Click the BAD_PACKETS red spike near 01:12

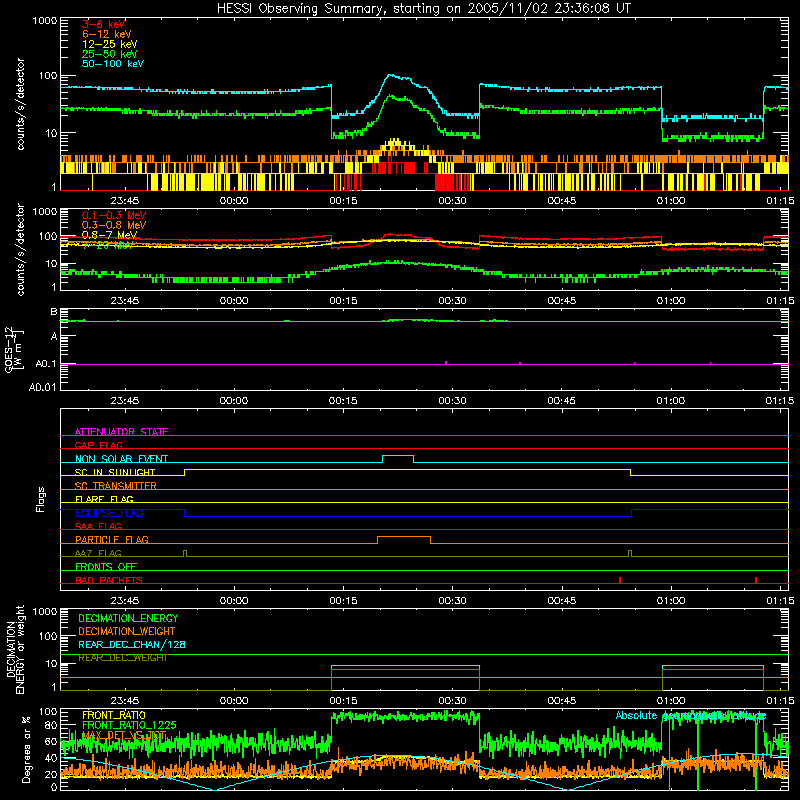(756, 580)
